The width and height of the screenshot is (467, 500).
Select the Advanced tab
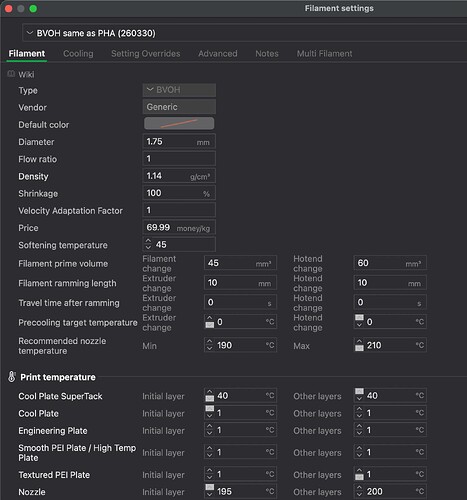(218, 53)
